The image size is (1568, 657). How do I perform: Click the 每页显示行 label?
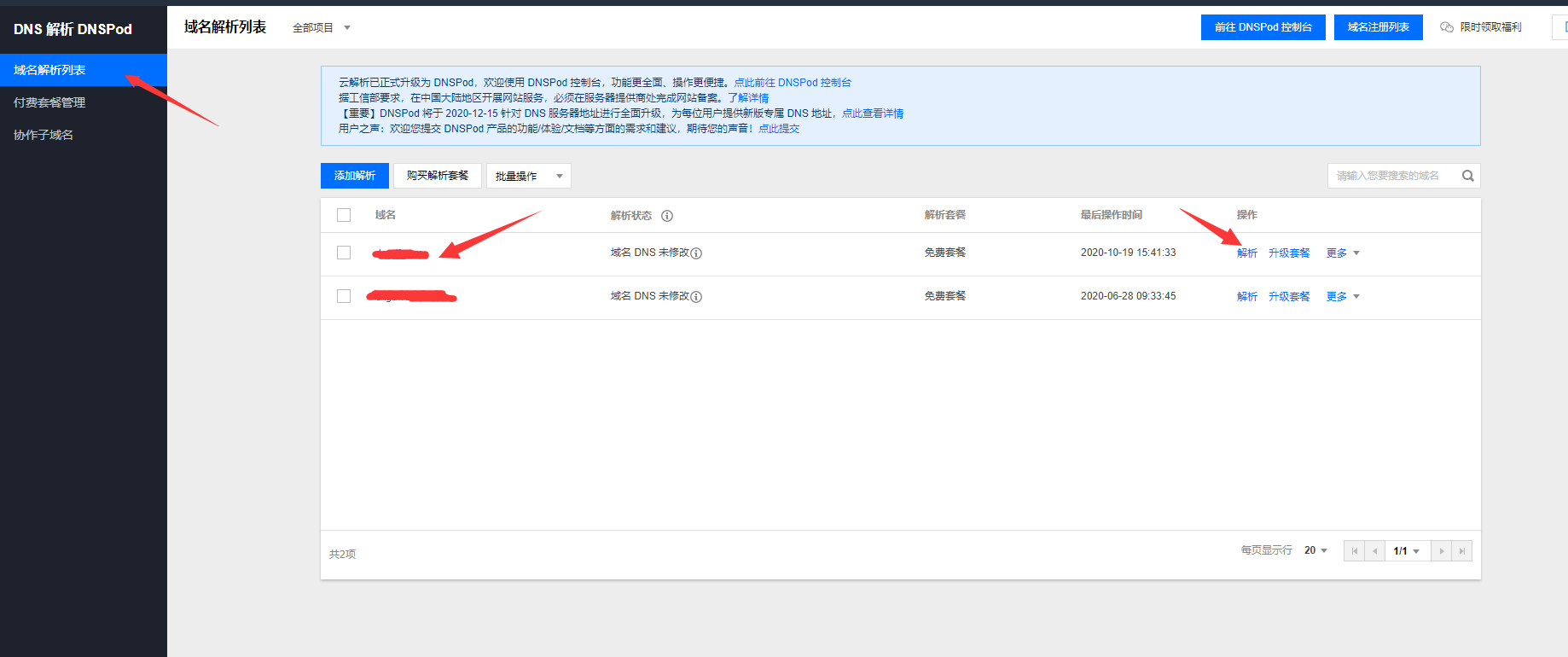pos(1266,550)
